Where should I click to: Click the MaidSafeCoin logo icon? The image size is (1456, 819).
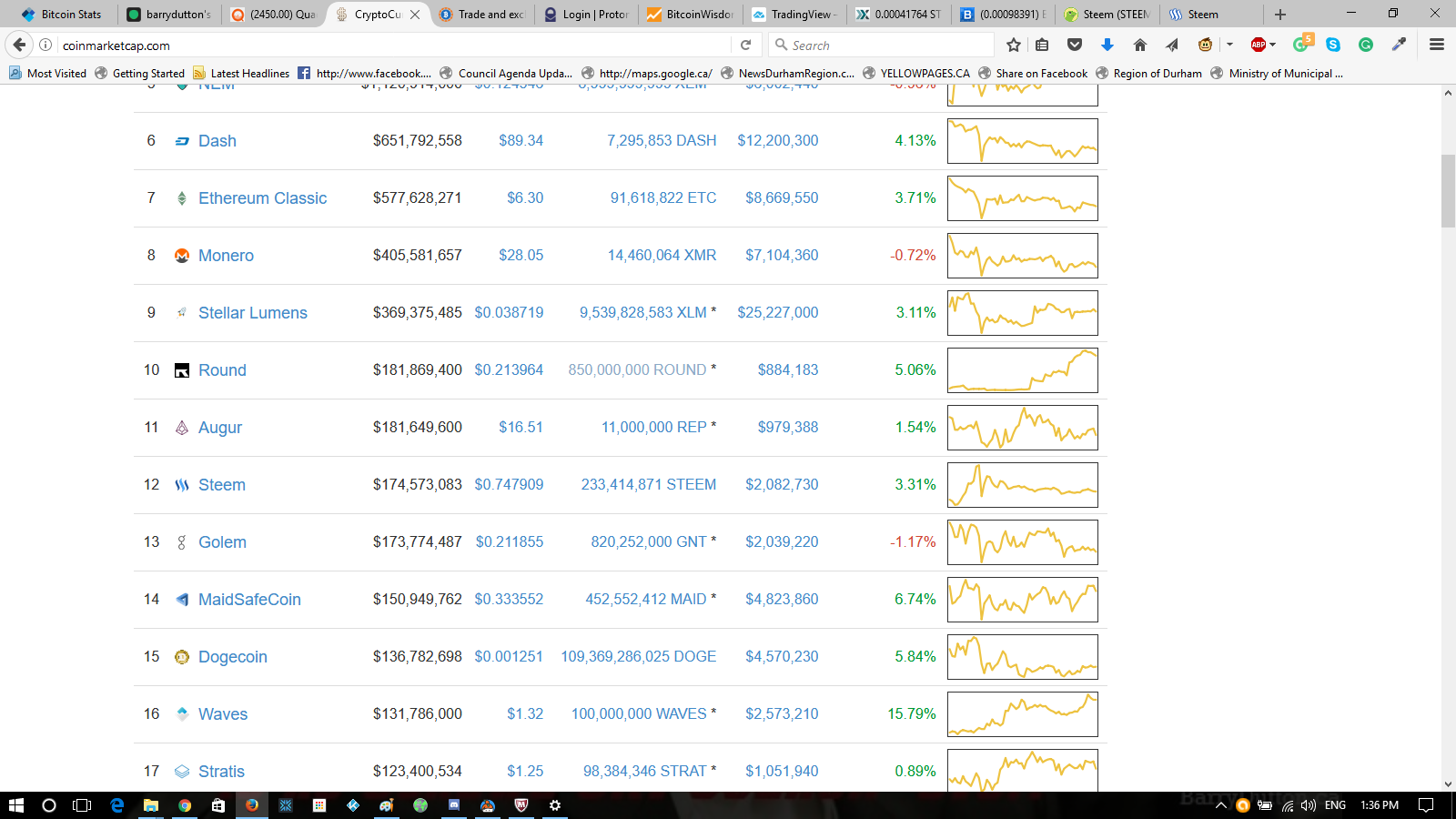click(x=182, y=600)
